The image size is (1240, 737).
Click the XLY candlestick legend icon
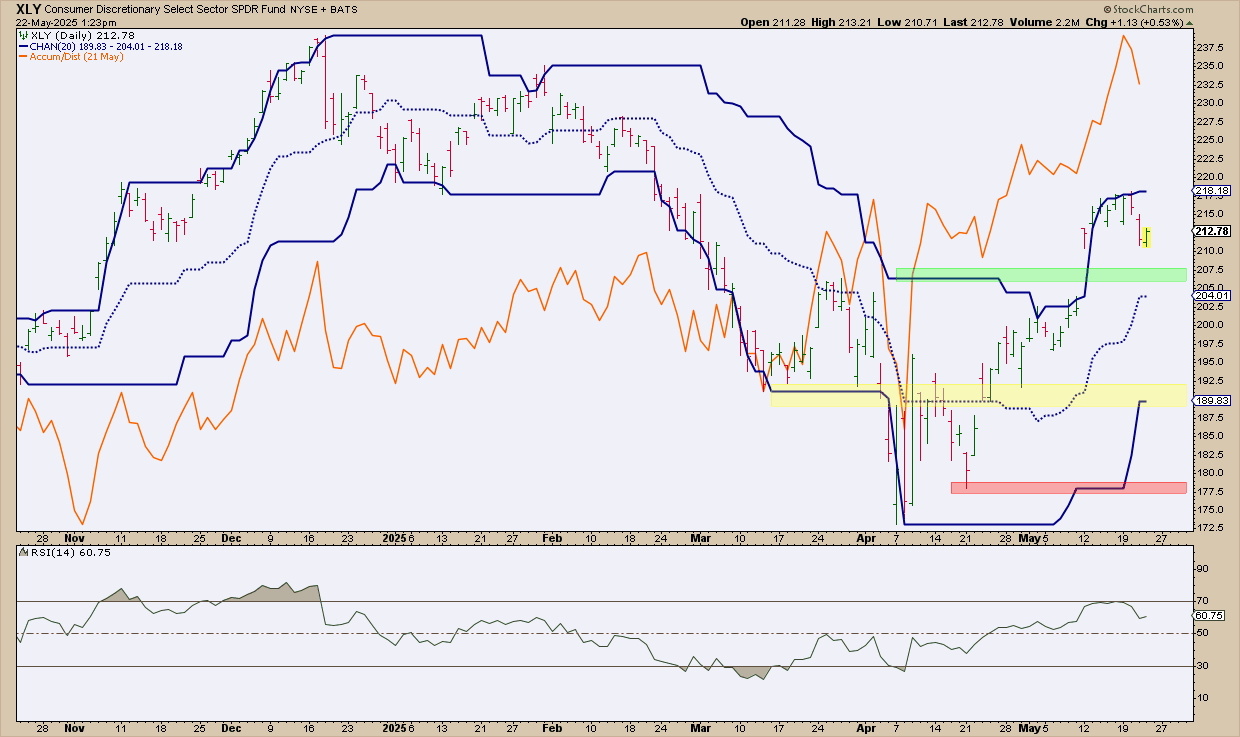[24, 36]
